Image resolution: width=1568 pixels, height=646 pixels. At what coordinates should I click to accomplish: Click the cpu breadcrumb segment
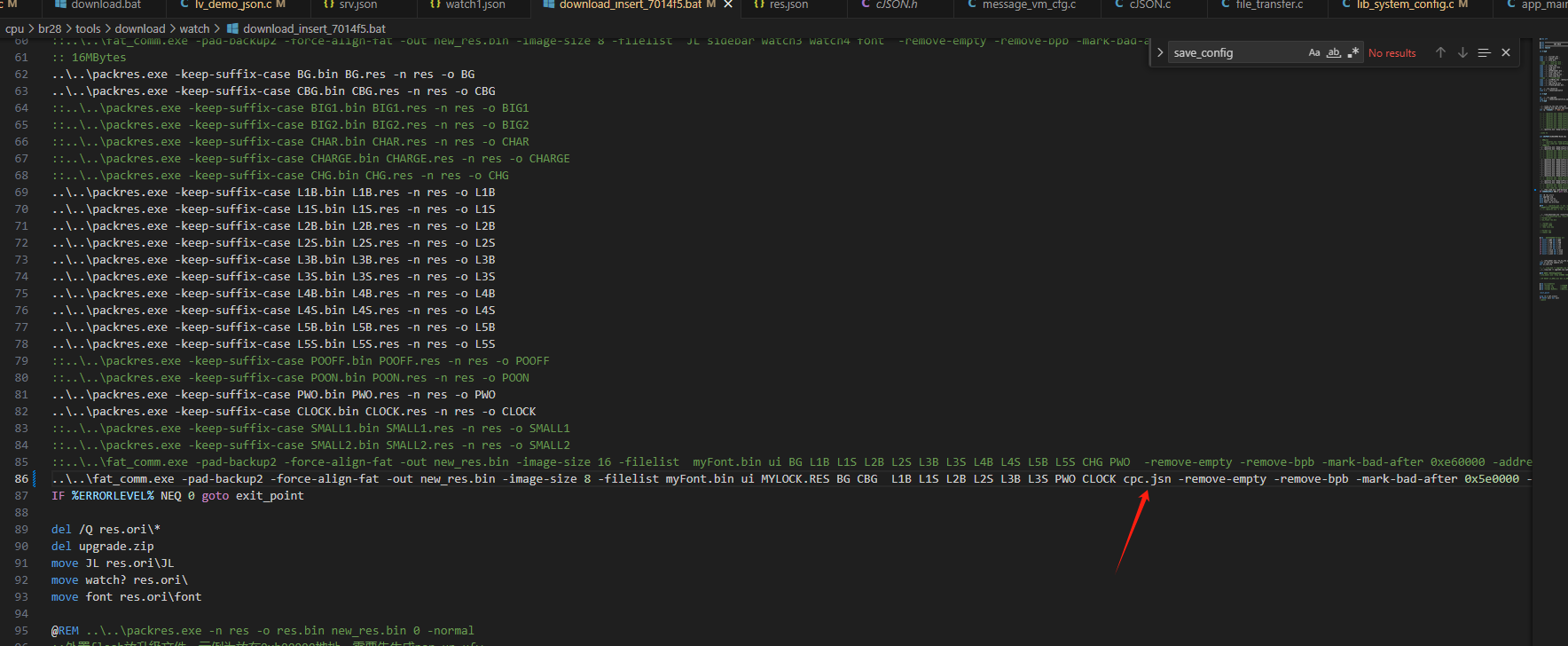[x=15, y=28]
